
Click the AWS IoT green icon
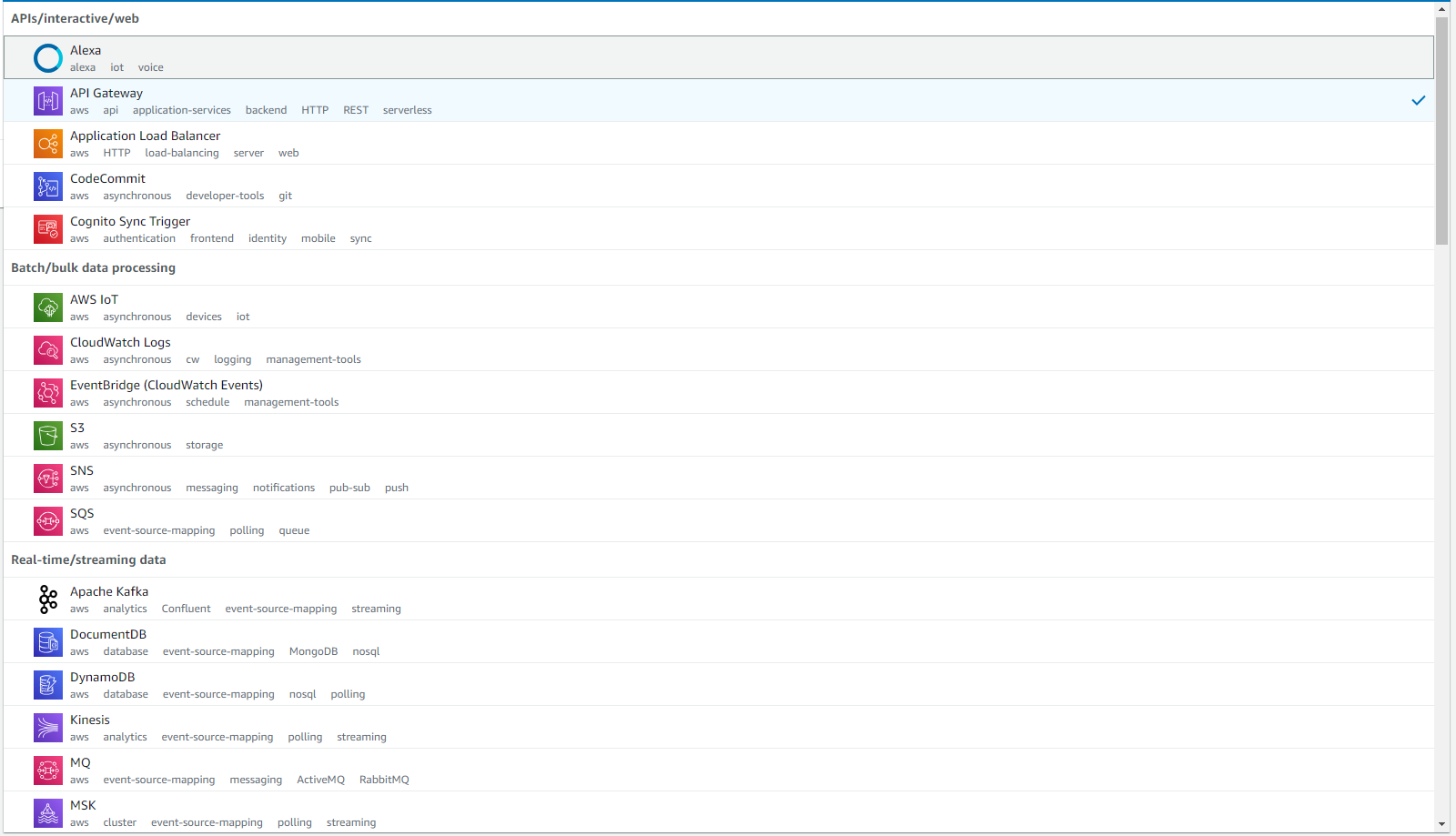coord(48,307)
